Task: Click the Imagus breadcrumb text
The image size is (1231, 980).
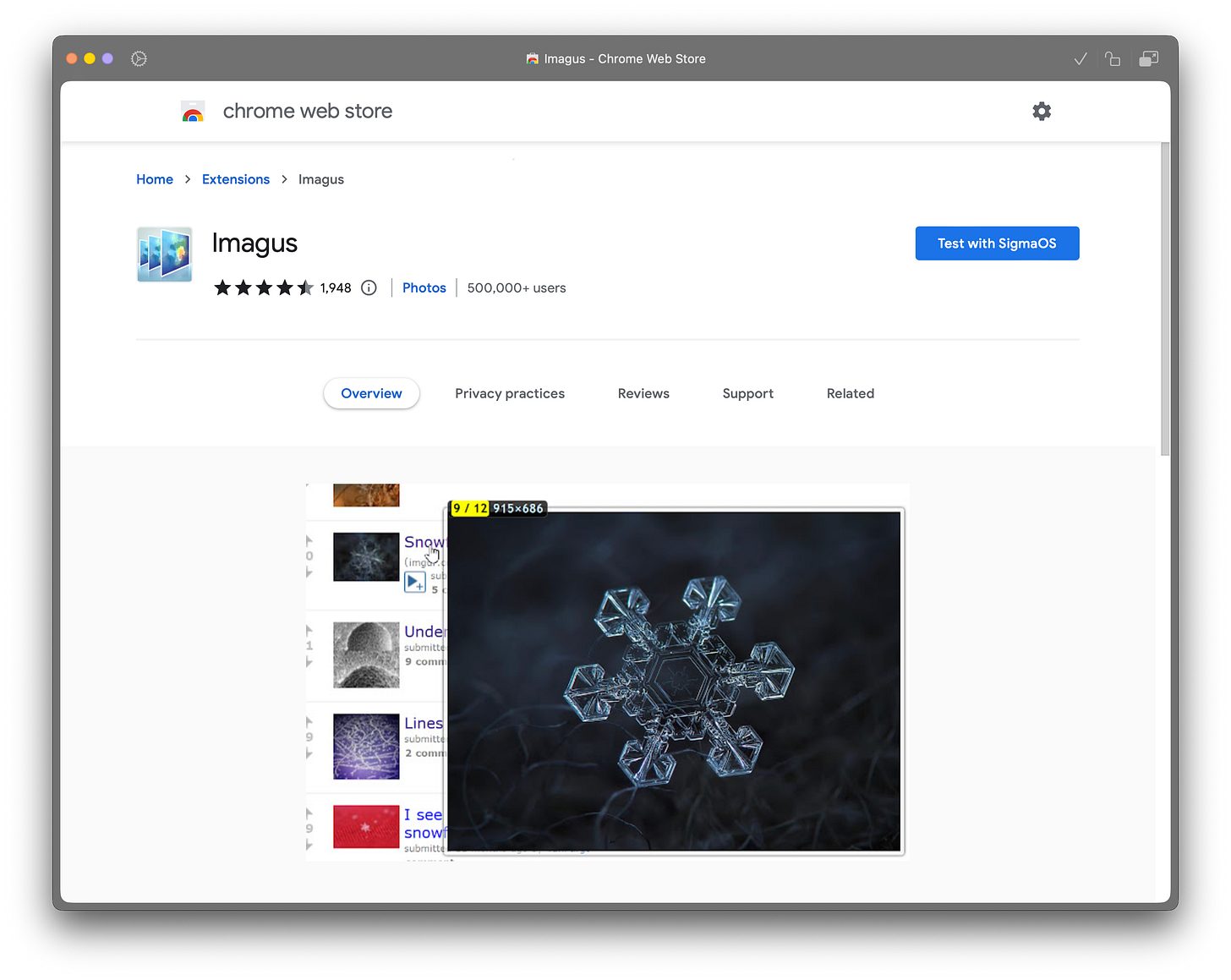Action: (x=321, y=179)
